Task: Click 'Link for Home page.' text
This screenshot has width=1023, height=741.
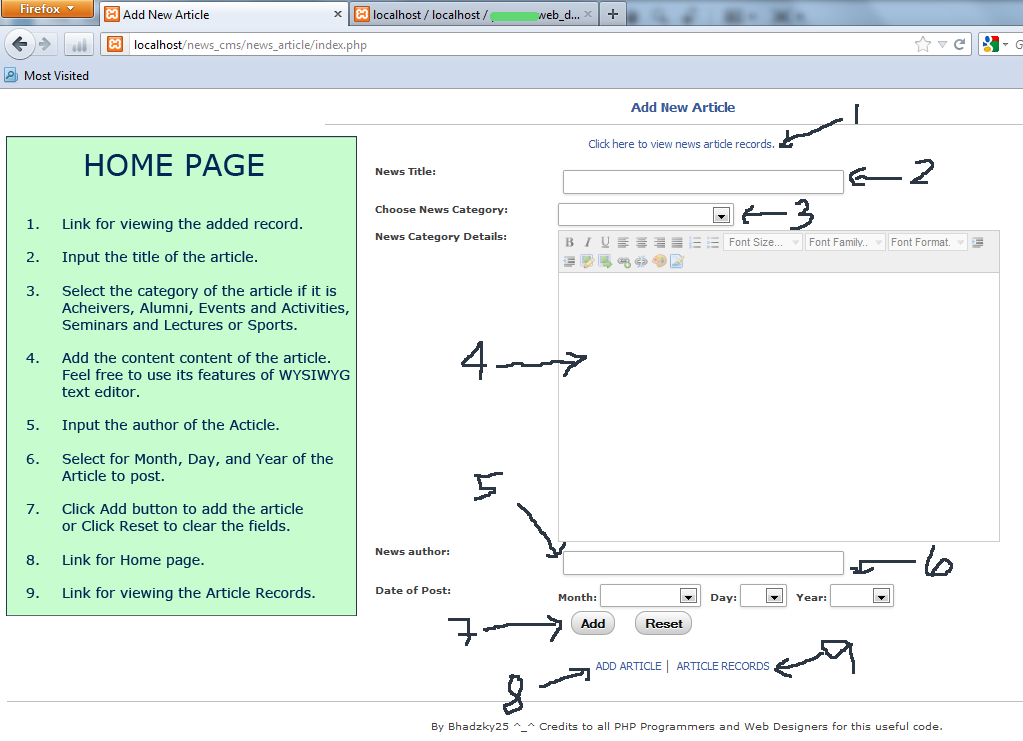Action: [x=133, y=560]
